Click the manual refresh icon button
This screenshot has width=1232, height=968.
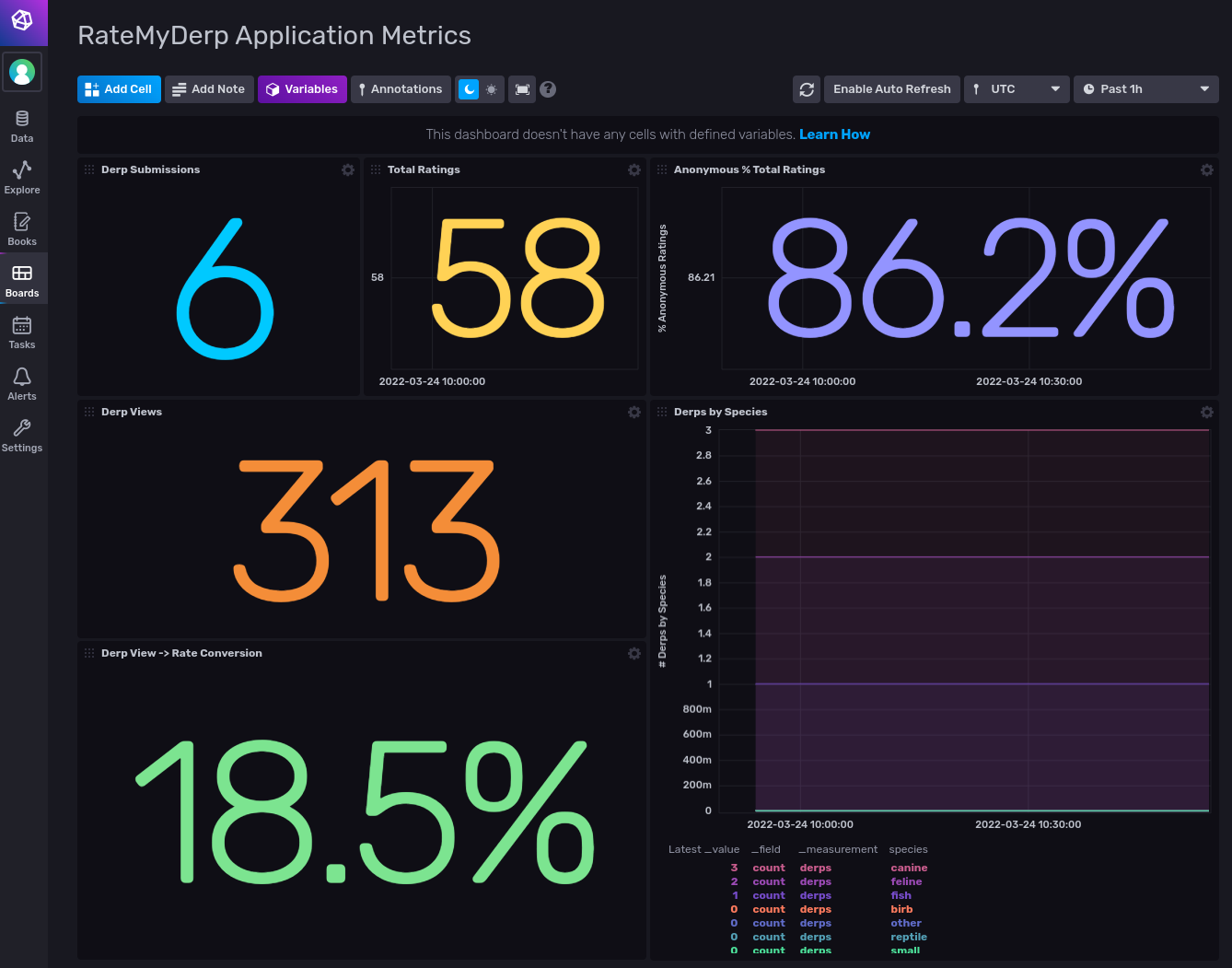(x=807, y=89)
